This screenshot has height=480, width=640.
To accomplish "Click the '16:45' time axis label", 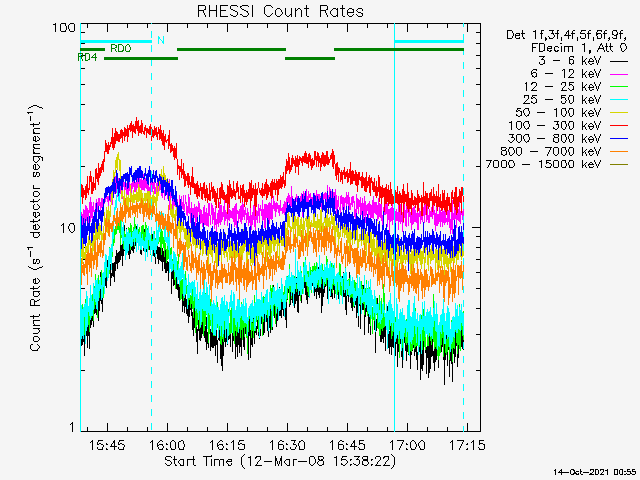I will (x=347, y=445).
